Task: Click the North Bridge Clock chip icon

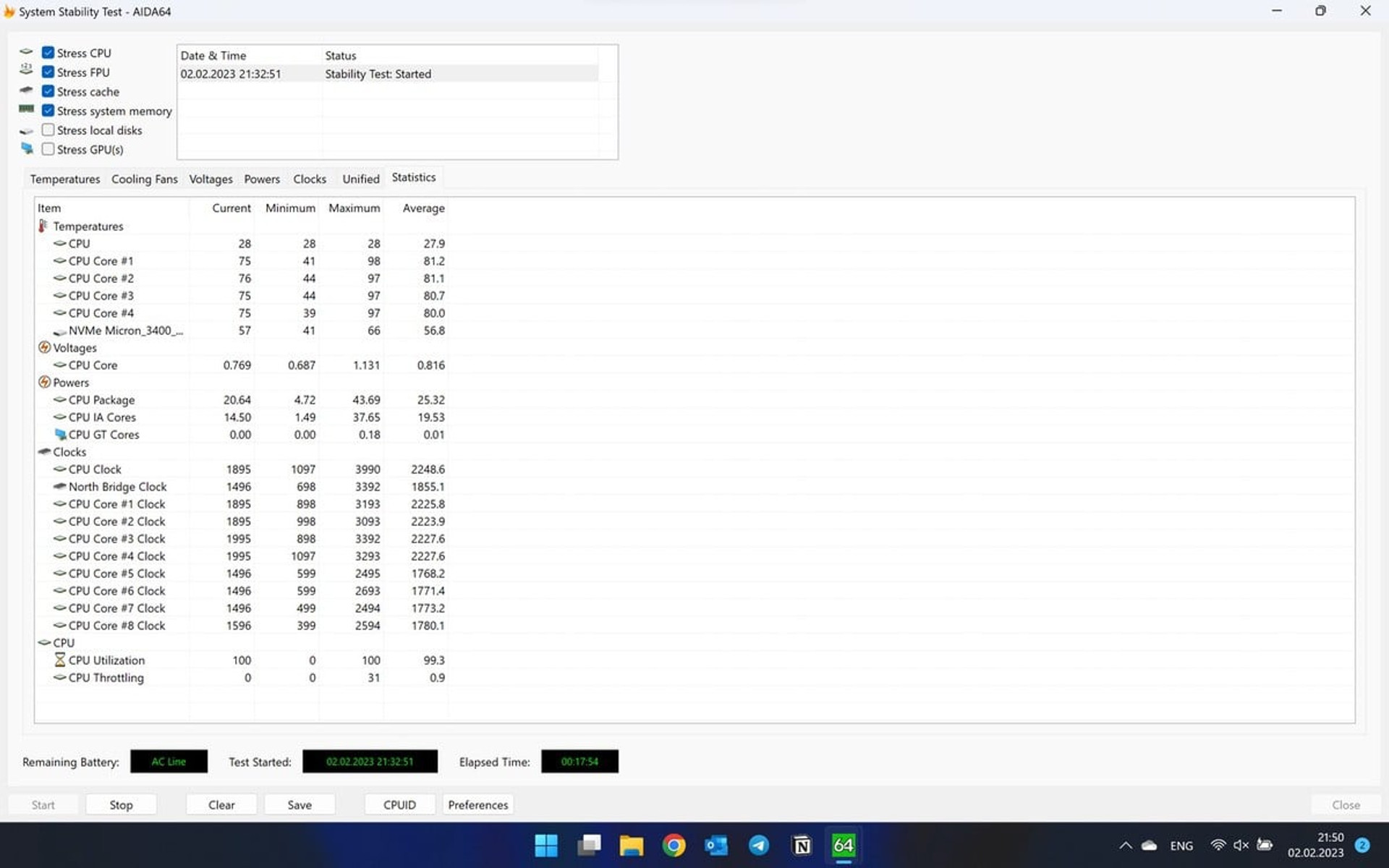Action: [60, 486]
